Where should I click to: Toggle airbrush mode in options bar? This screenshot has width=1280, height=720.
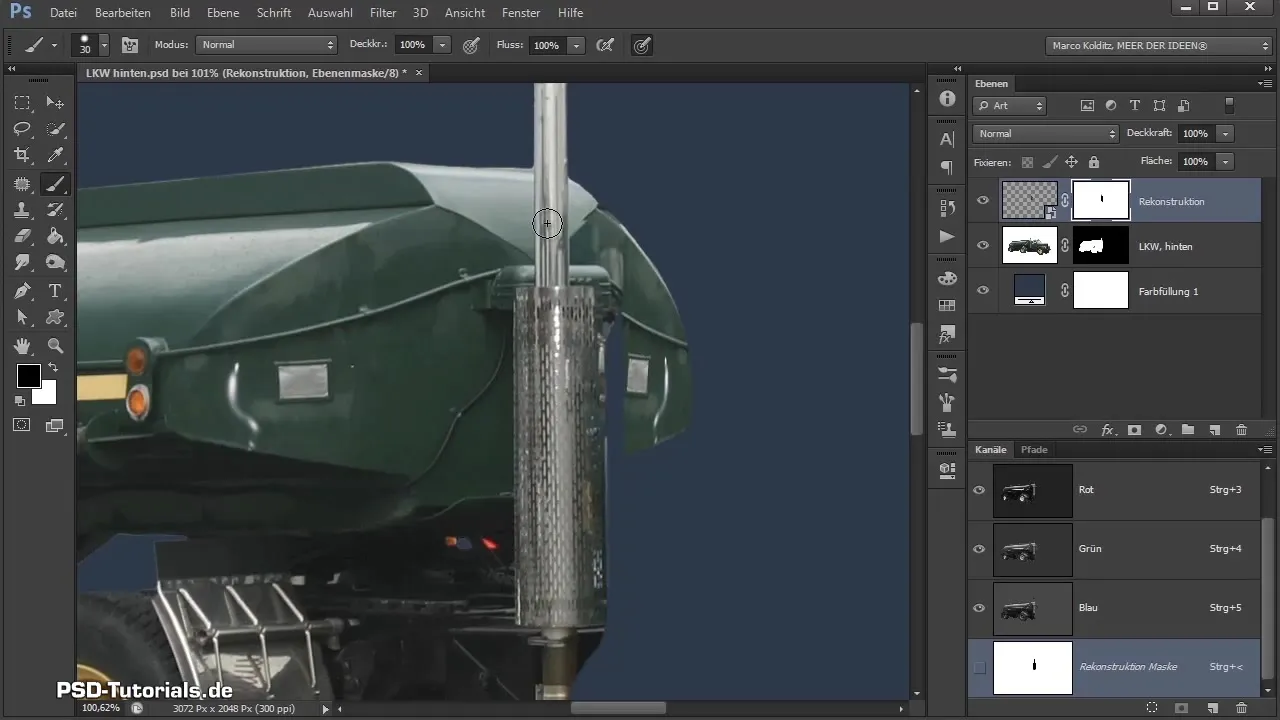(x=604, y=45)
